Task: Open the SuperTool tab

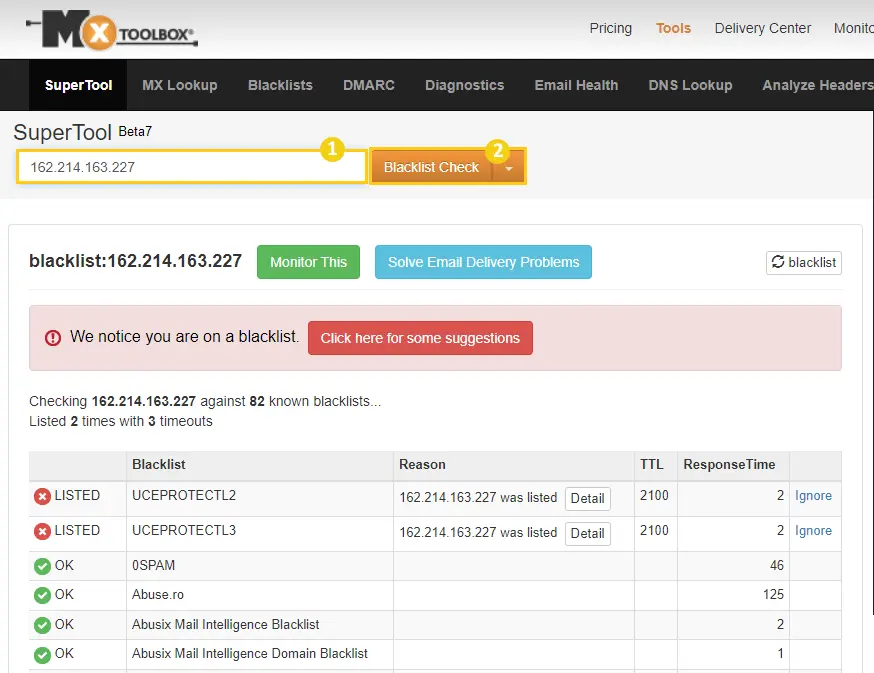Action: pyautogui.click(x=79, y=85)
